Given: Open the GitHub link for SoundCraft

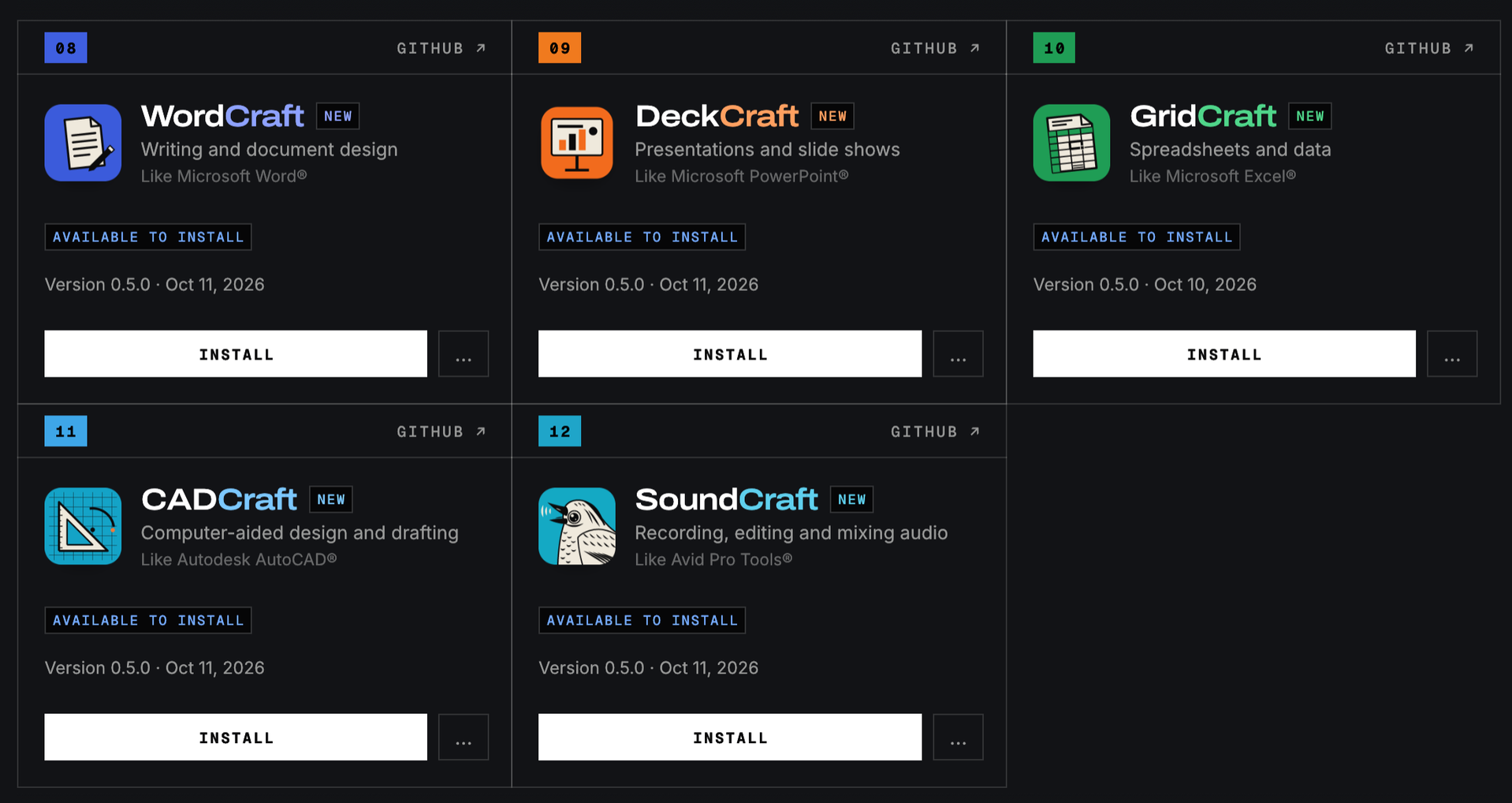Looking at the screenshot, I should [936, 431].
